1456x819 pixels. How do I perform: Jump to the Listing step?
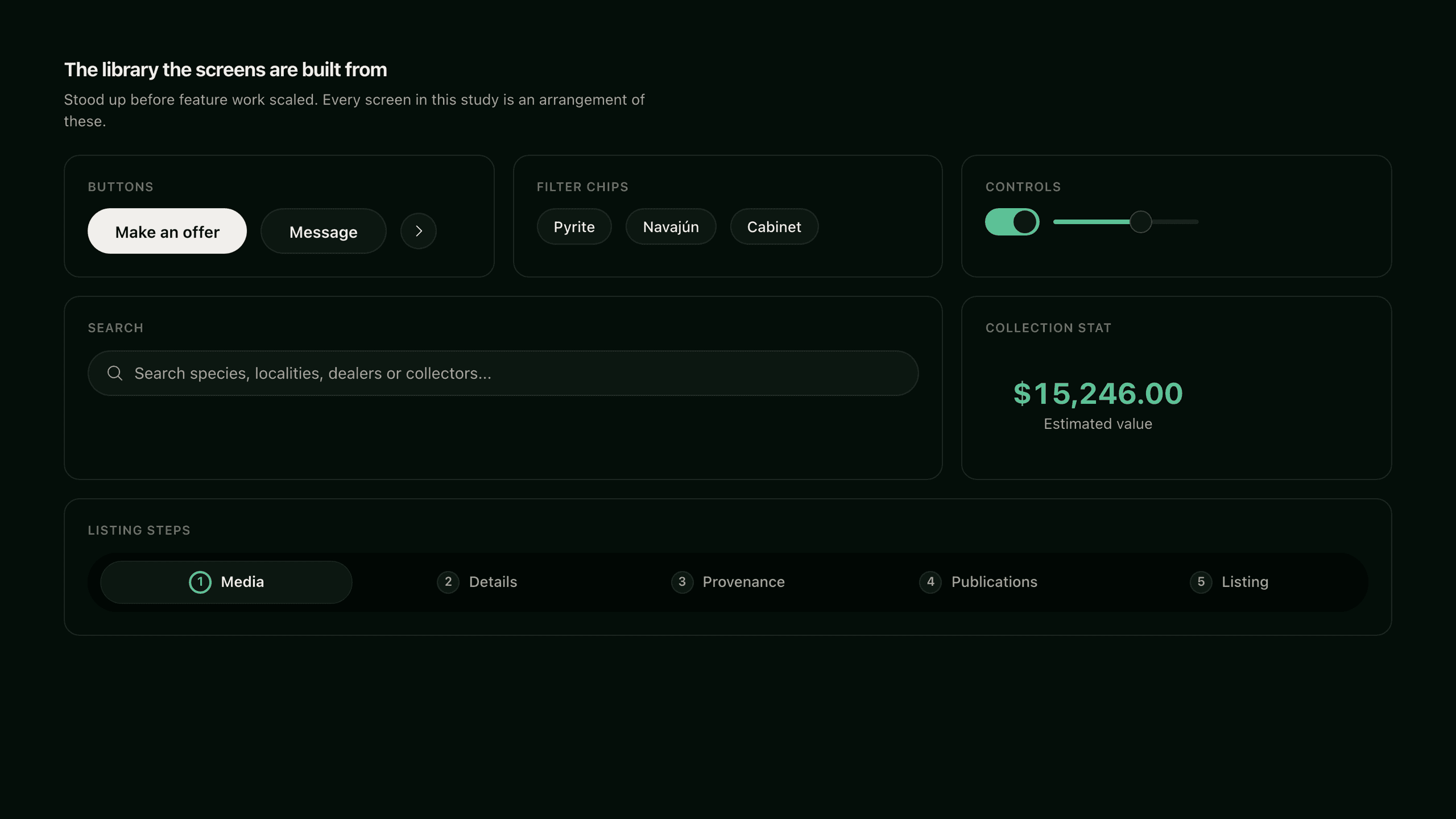click(1229, 582)
